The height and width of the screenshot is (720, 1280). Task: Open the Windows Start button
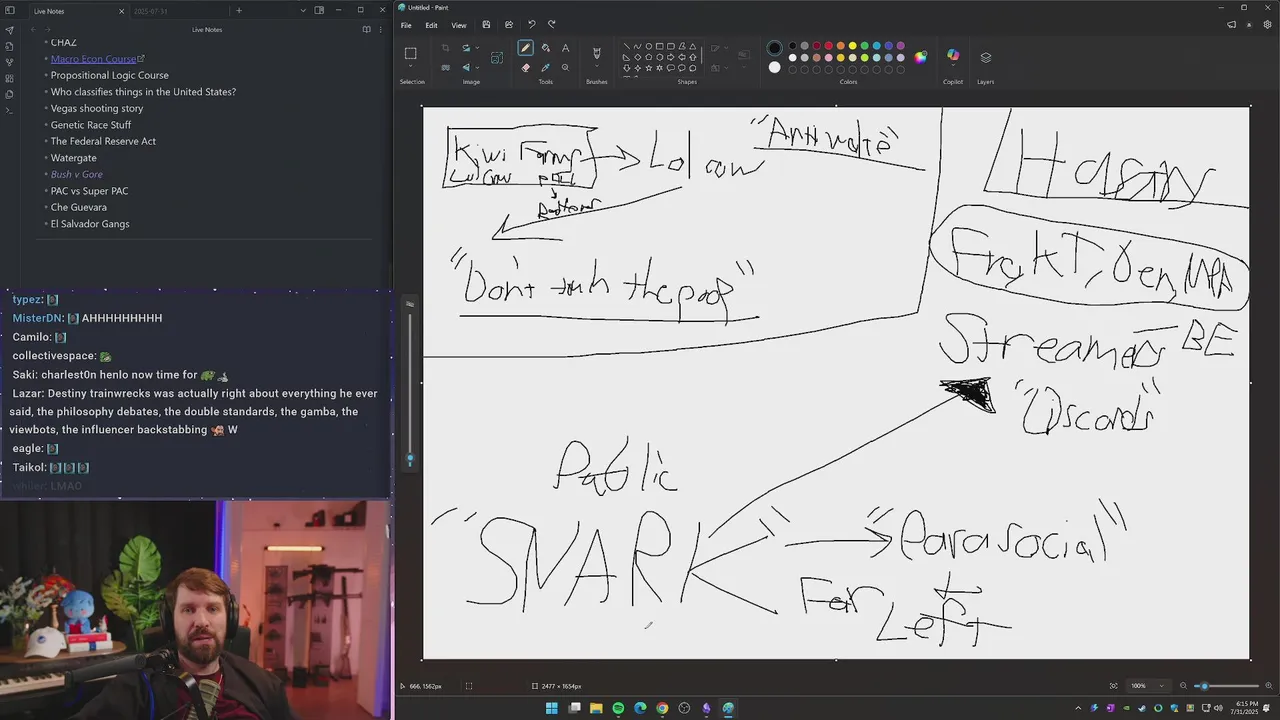[x=552, y=708]
